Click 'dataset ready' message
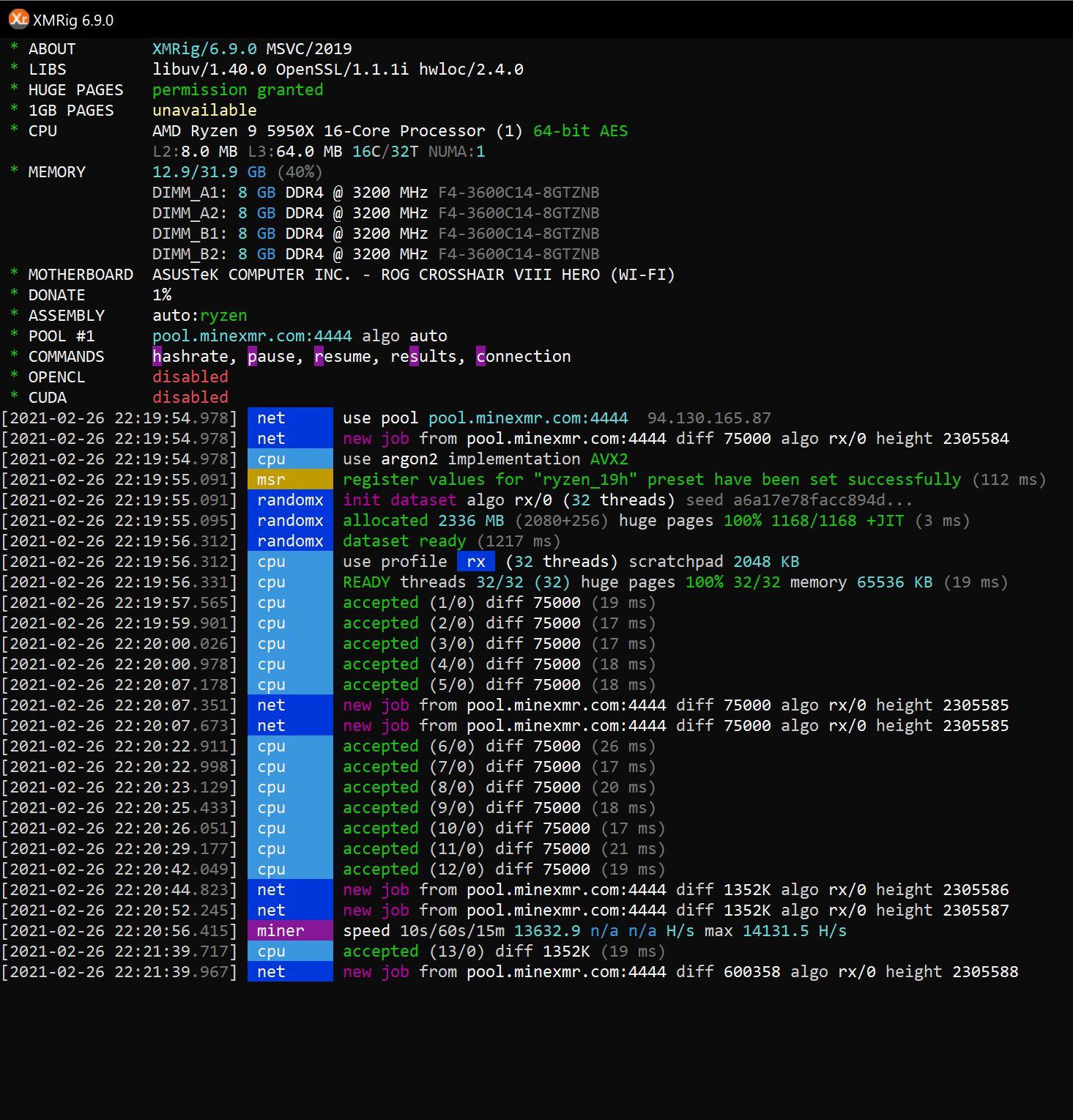The width and height of the screenshot is (1073, 1120). click(404, 541)
